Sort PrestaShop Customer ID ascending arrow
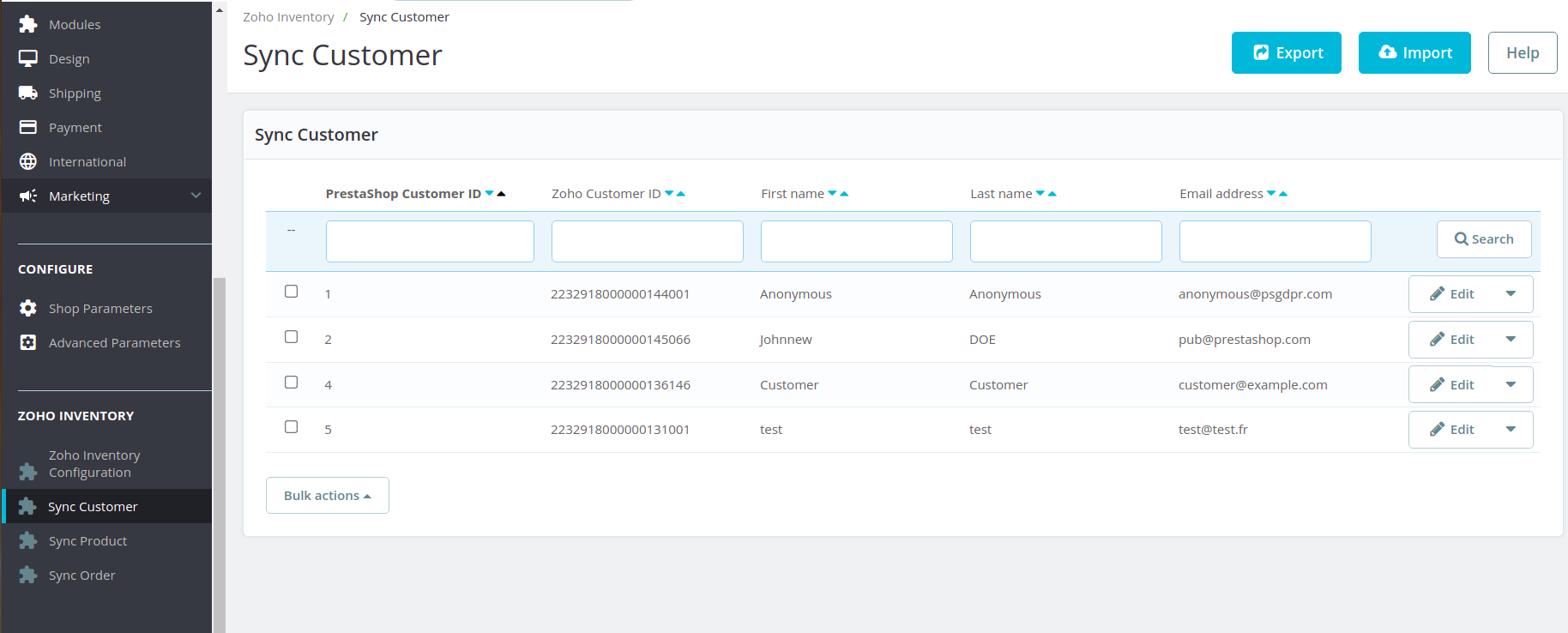The height and width of the screenshot is (633, 1568). pyautogui.click(x=501, y=194)
